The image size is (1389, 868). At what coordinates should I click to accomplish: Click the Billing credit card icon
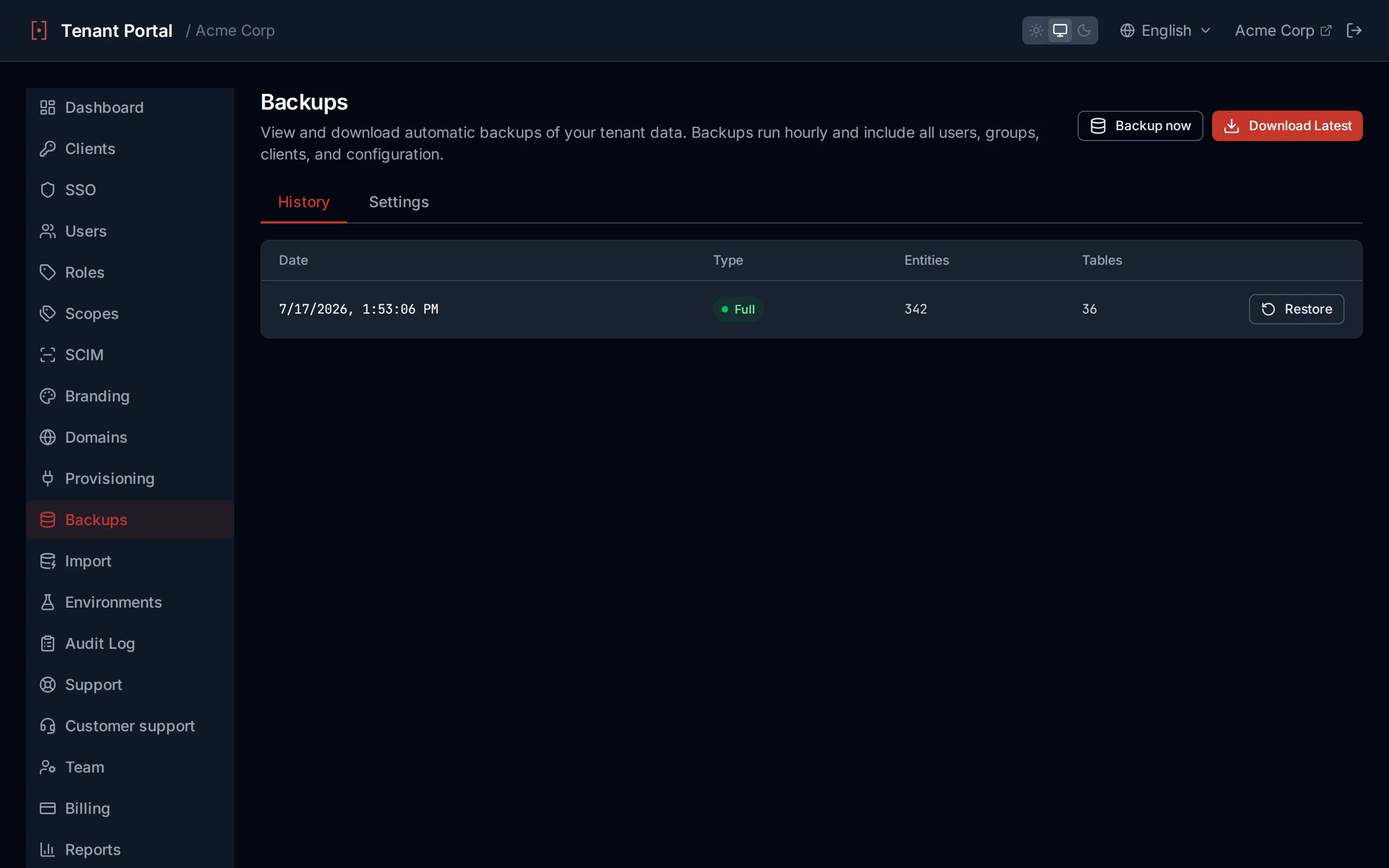(x=48, y=808)
